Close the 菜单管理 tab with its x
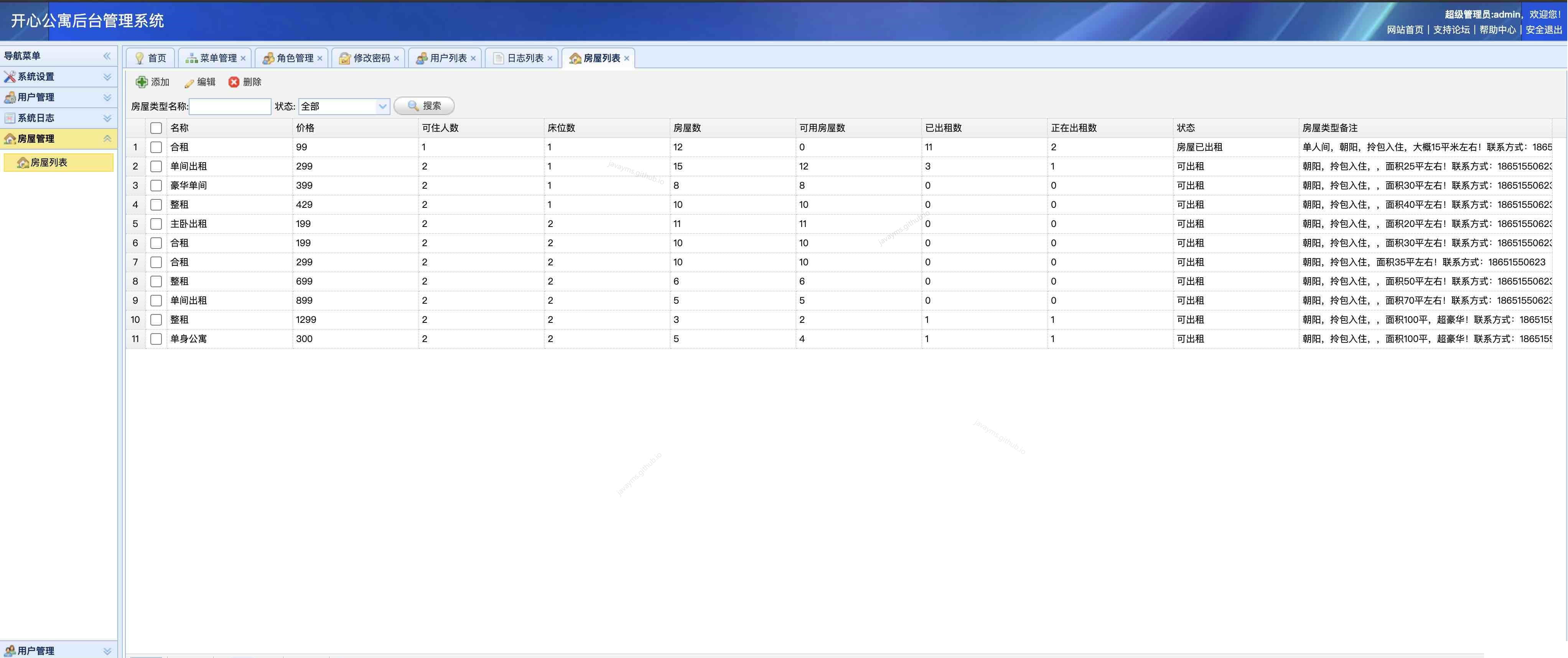1568x658 pixels. 244,58
